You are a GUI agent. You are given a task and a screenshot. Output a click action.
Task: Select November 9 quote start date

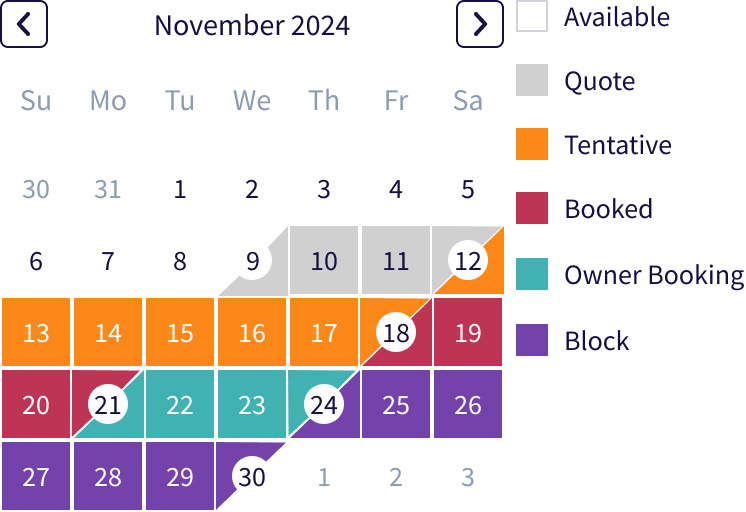coord(252,261)
